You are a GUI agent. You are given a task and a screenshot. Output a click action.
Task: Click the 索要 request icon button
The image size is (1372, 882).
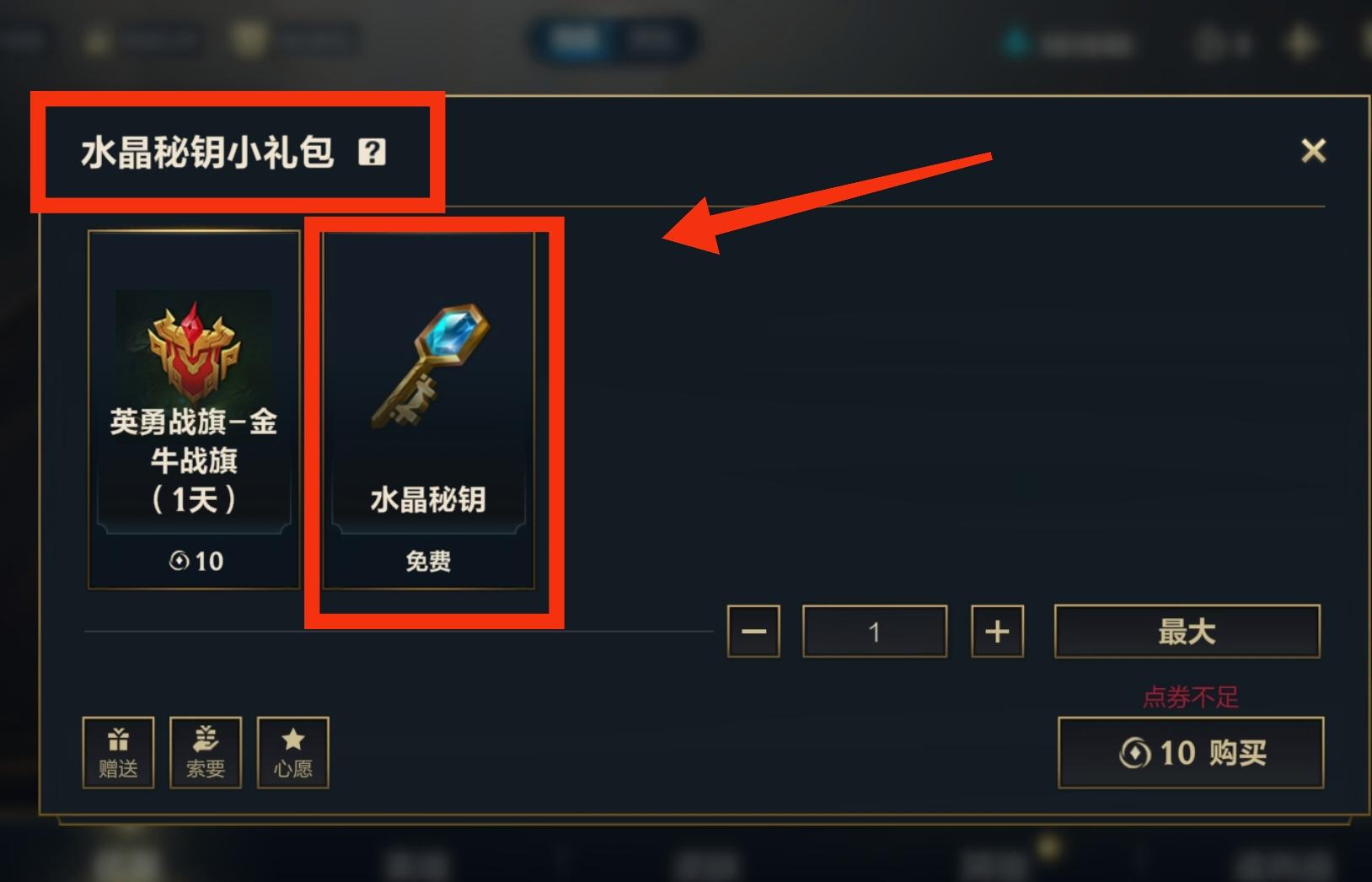pyautogui.click(x=206, y=753)
